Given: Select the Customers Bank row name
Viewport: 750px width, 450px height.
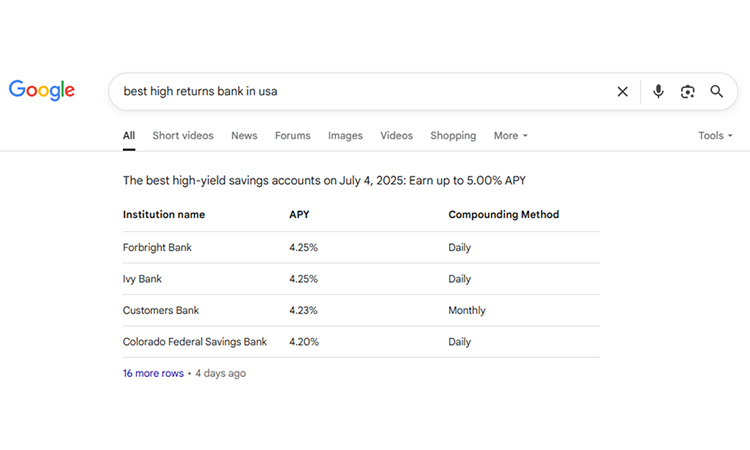Looking at the screenshot, I should click(x=161, y=310).
